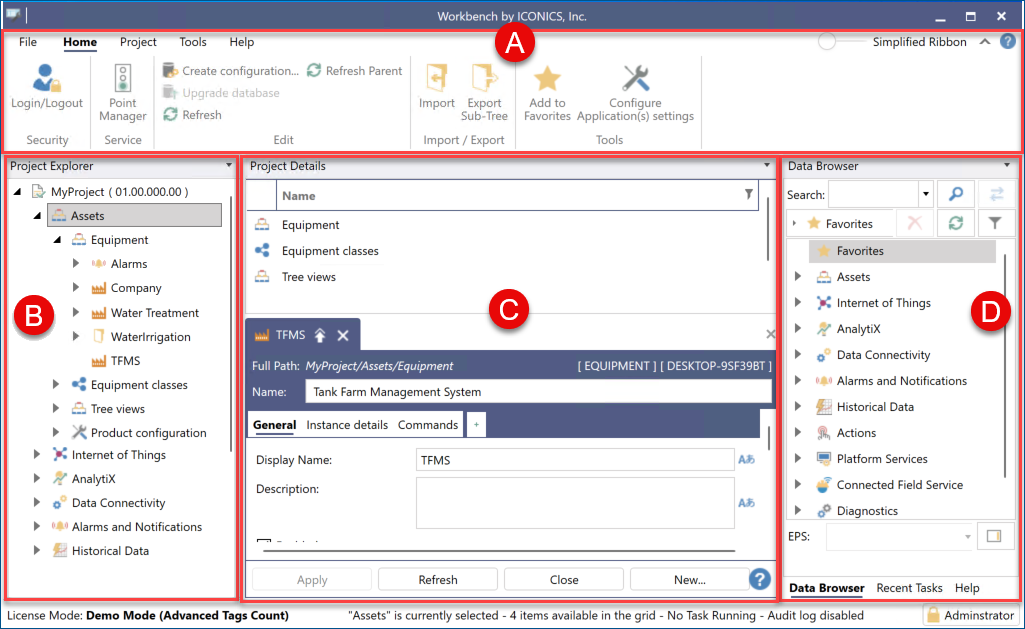Open Configure Application(s) settings
1025x629 pixels.
[x=635, y=92]
